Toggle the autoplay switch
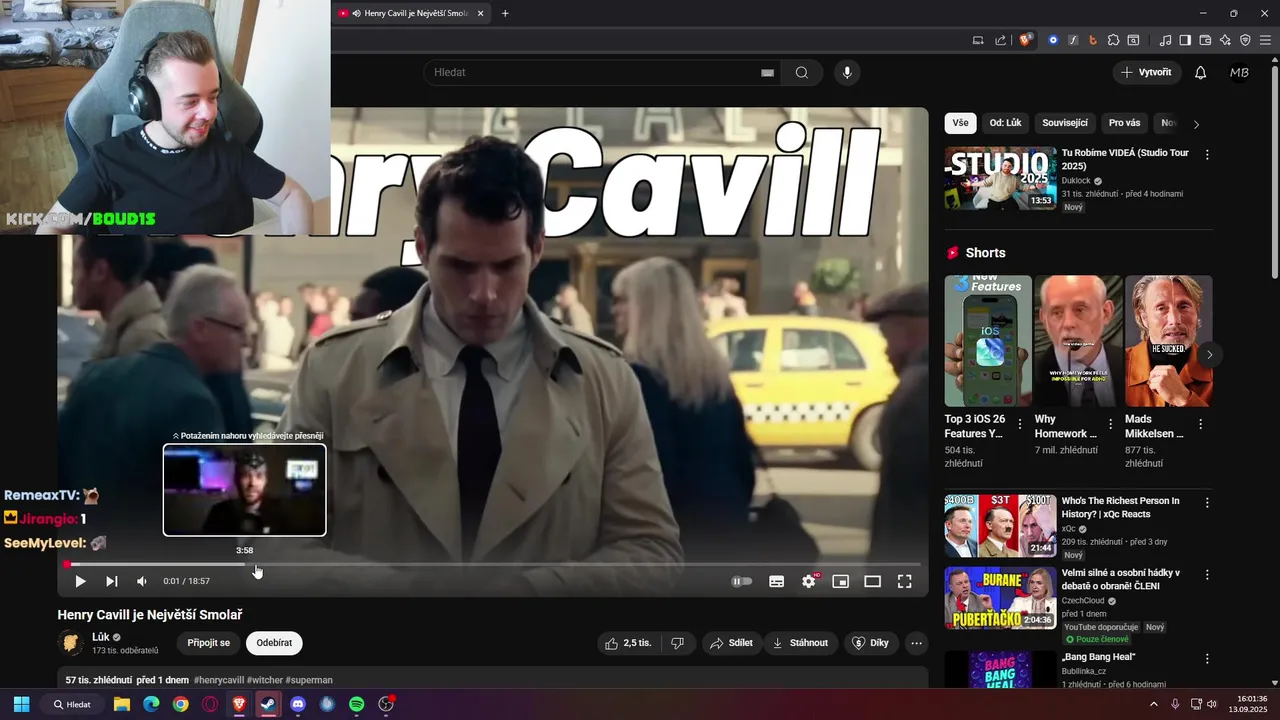Viewport: 1280px width, 720px height. click(741, 581)
